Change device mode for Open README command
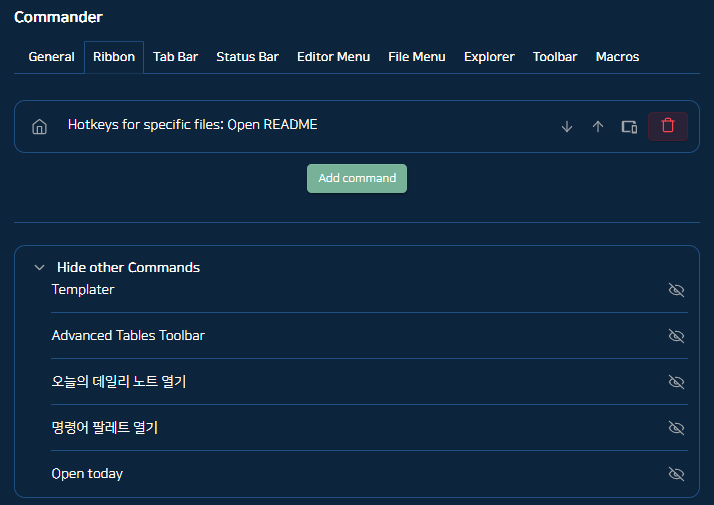Viewport: 714px width, 505px height. click(629, 127)
